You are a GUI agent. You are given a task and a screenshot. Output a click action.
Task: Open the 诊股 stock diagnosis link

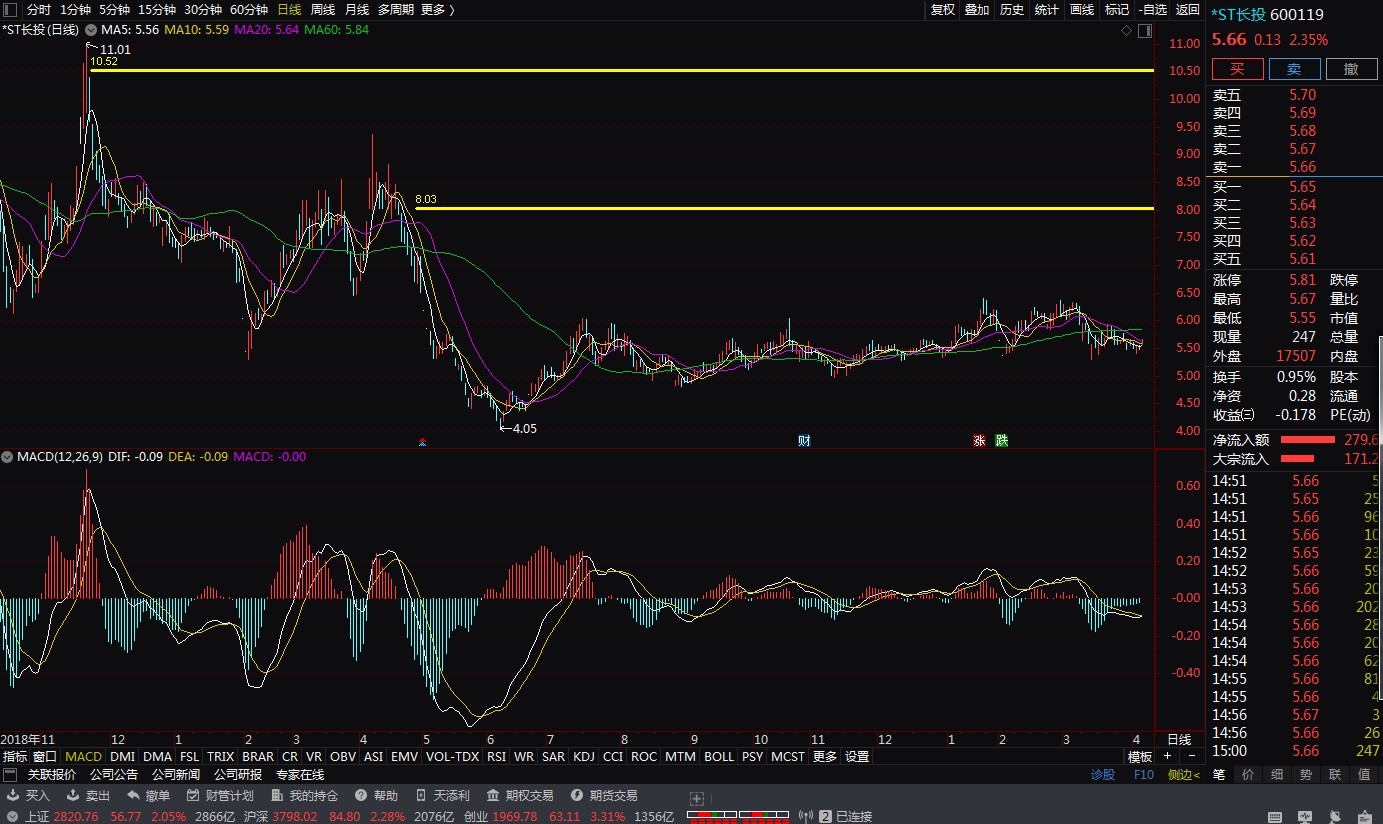pos(1102,775)
